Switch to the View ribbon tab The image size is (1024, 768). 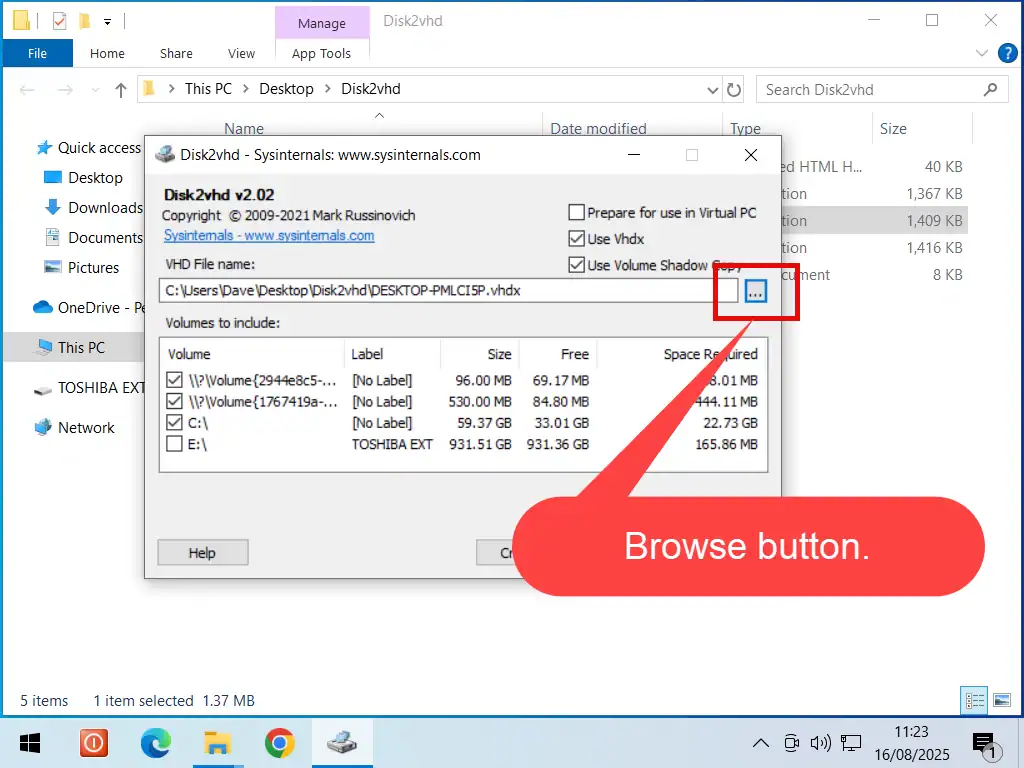click(241, 54)
